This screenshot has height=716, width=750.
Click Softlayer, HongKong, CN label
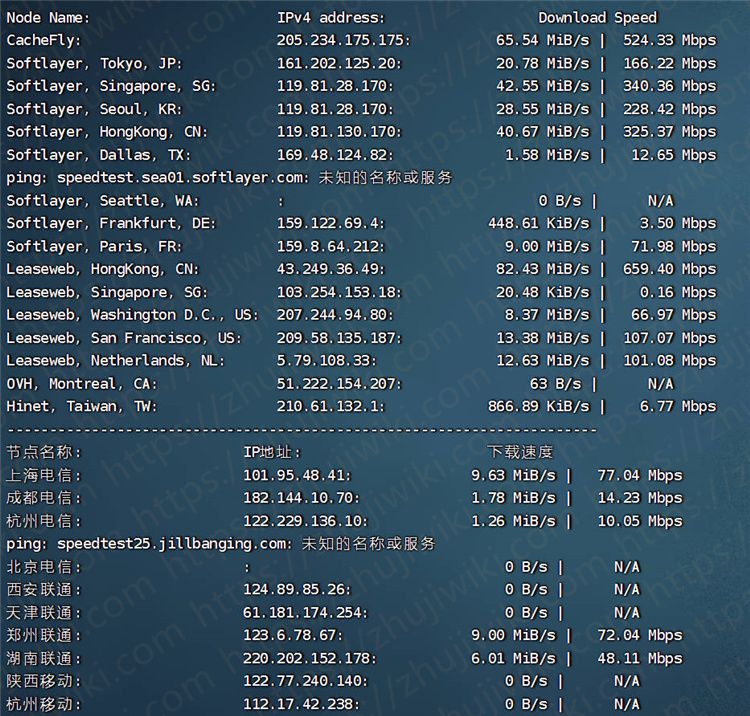pos(107,132)
